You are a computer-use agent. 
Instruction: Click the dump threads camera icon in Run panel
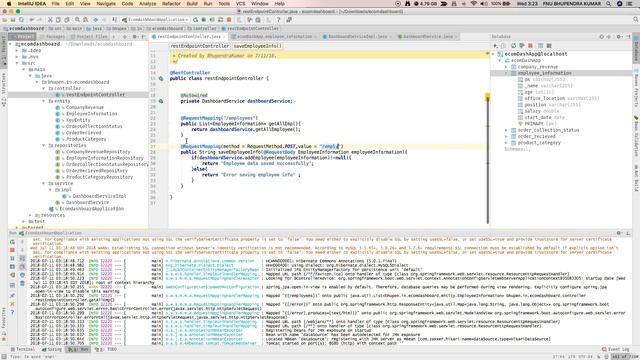[12, 267]
